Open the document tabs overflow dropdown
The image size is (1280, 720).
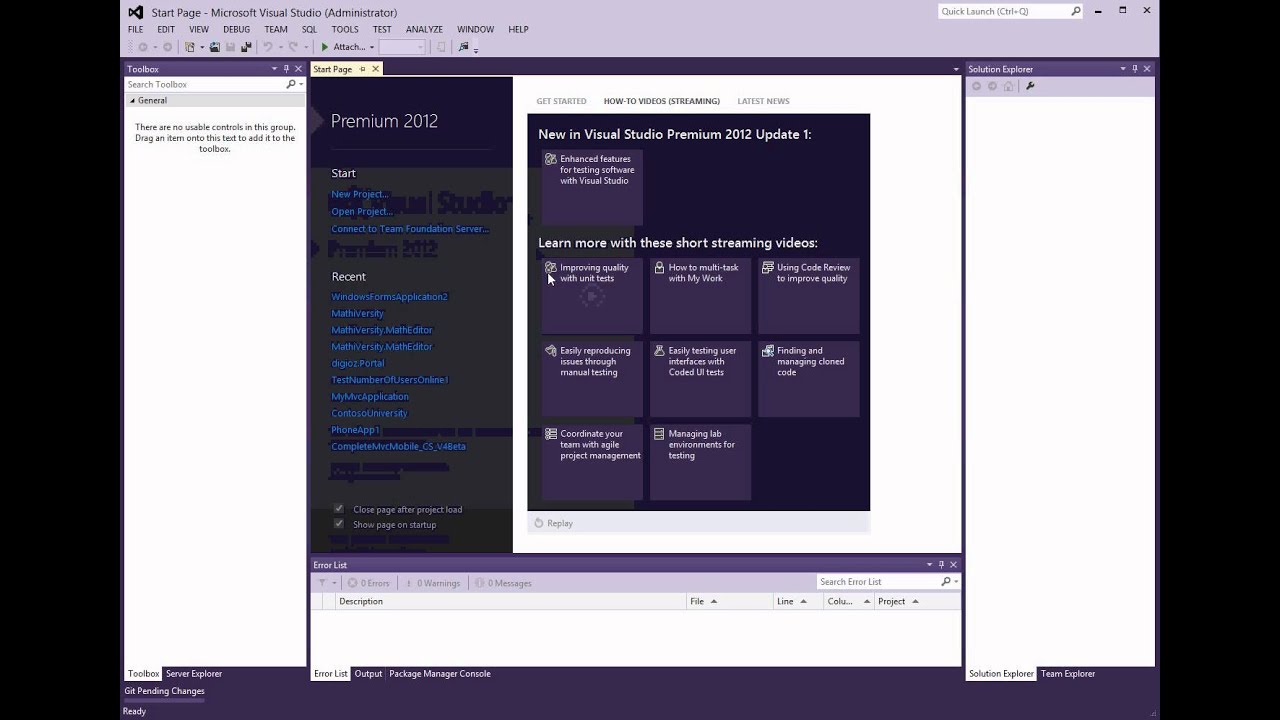[x=956, y=70]
